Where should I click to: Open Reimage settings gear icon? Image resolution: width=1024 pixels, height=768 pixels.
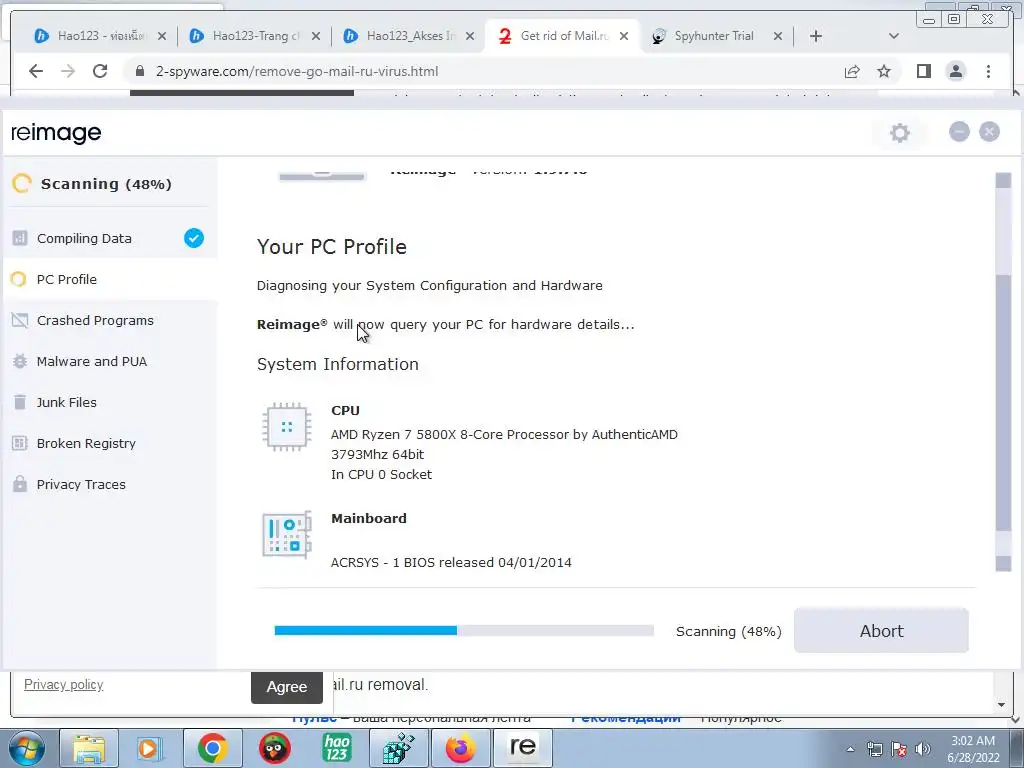(x=899, y=133)
